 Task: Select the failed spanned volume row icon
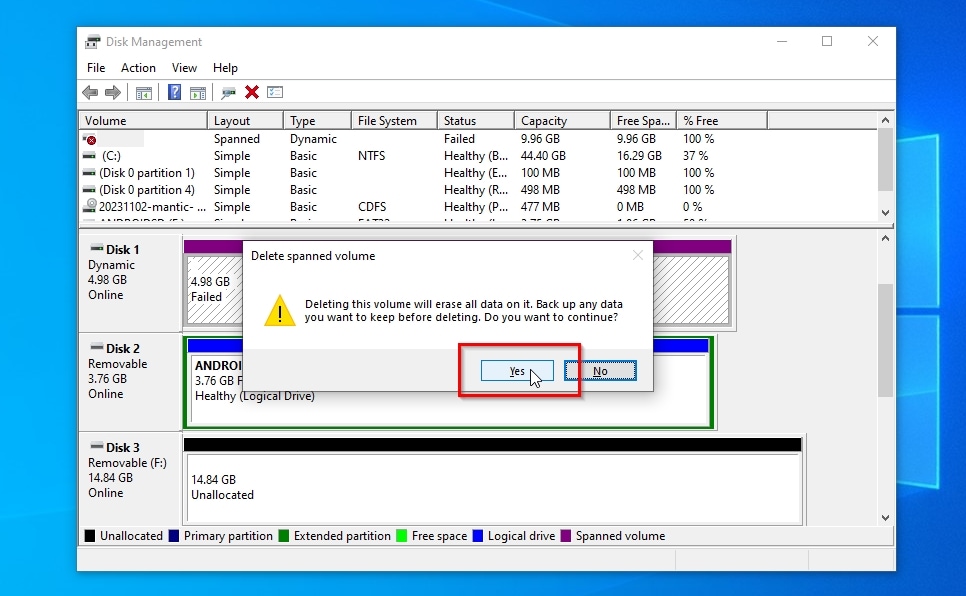pyautogui.click(x=90, y=140)
